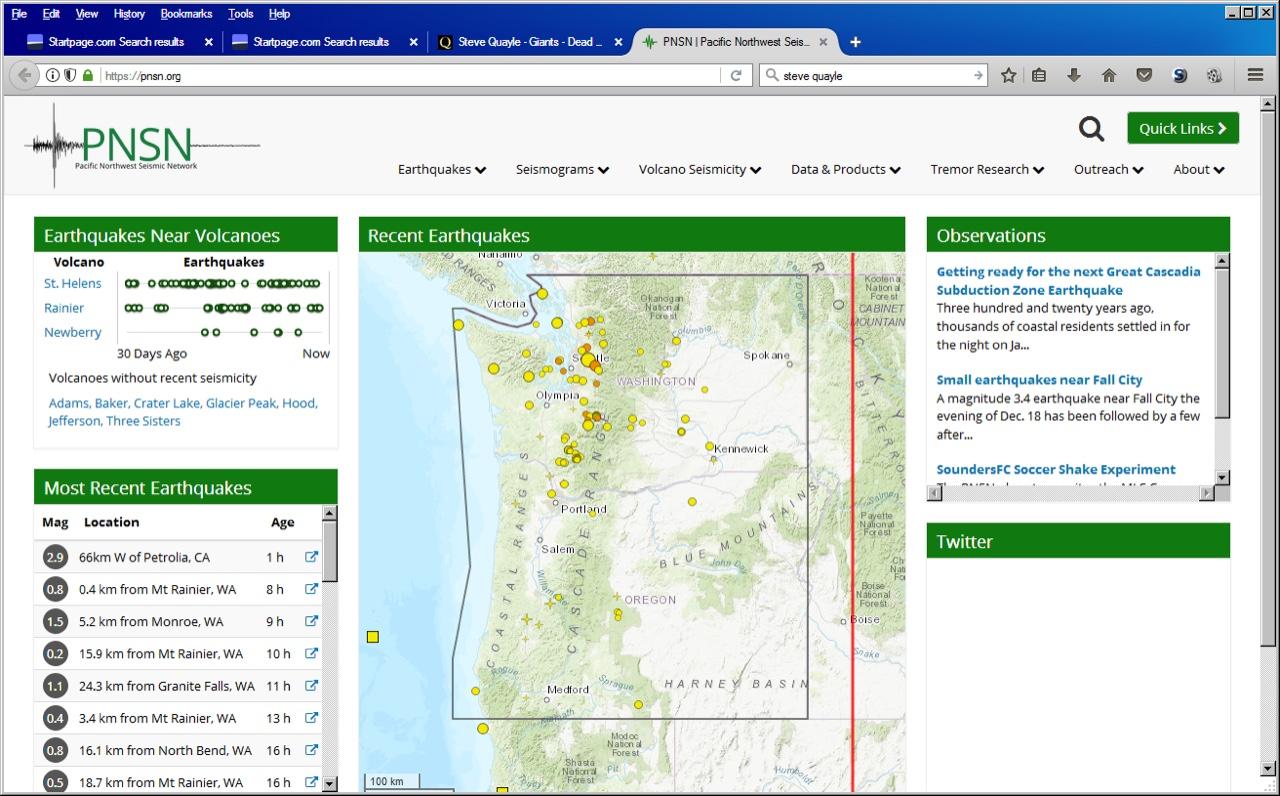Click the St. Helens volcano link
1280x796 pixels.
pyautogui.click(x=72, y=284)
